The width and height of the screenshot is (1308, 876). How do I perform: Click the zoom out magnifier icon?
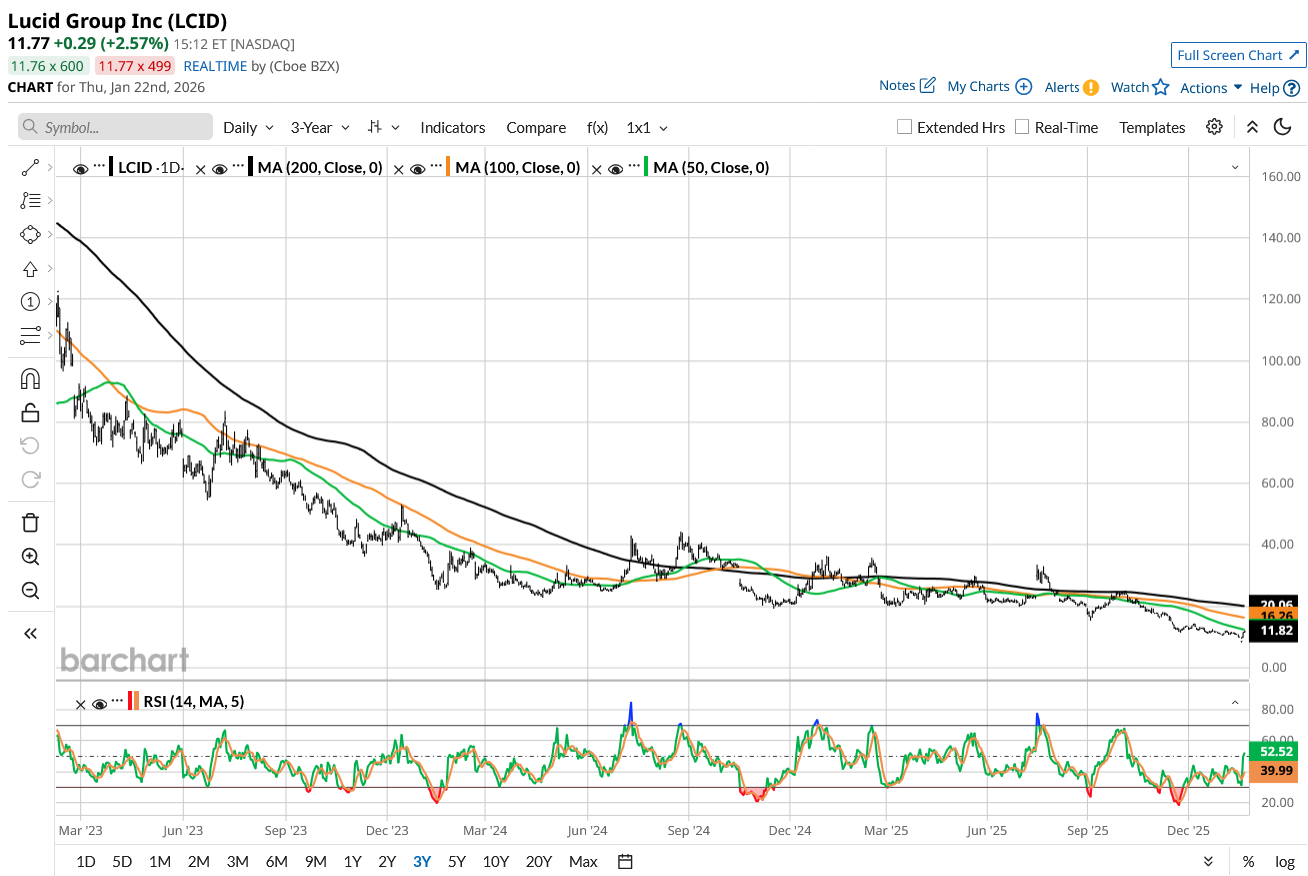30,591
